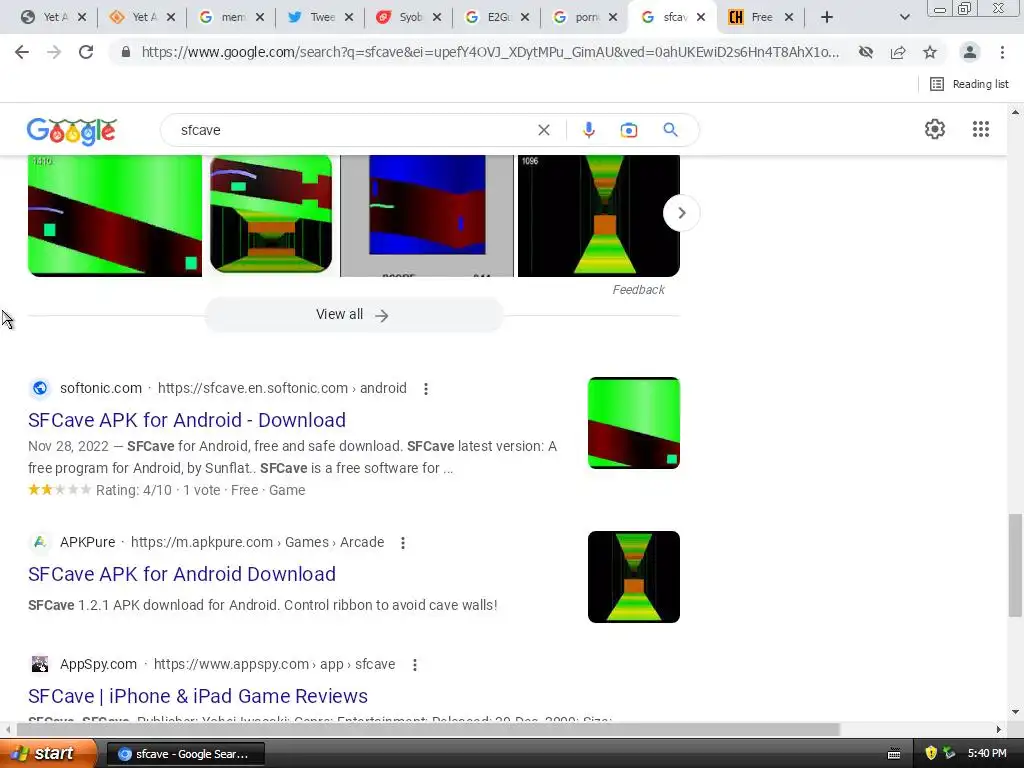Share this page via the share icon
Viewport: 1024px width, 768px height.
(x=898, y=52)
